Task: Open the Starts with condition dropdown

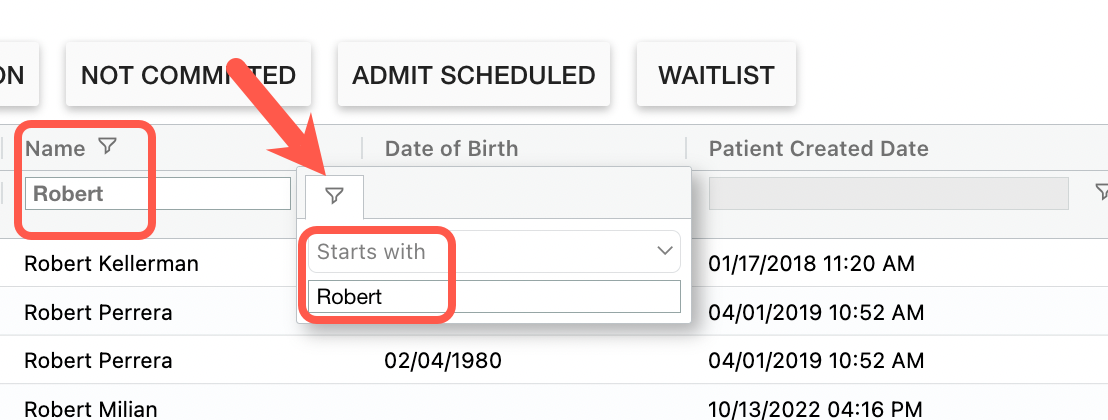Action: (x=494, y=252)
